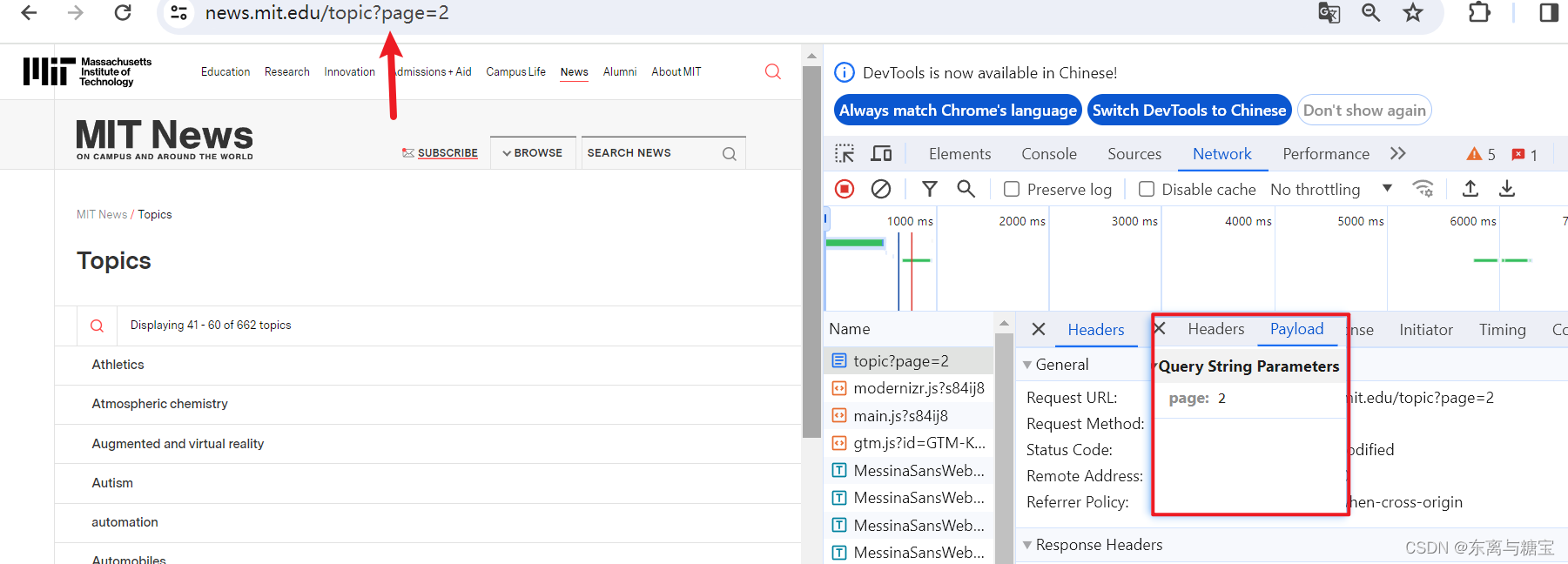Open the extensions puzzle icon

coord(1479,13)
